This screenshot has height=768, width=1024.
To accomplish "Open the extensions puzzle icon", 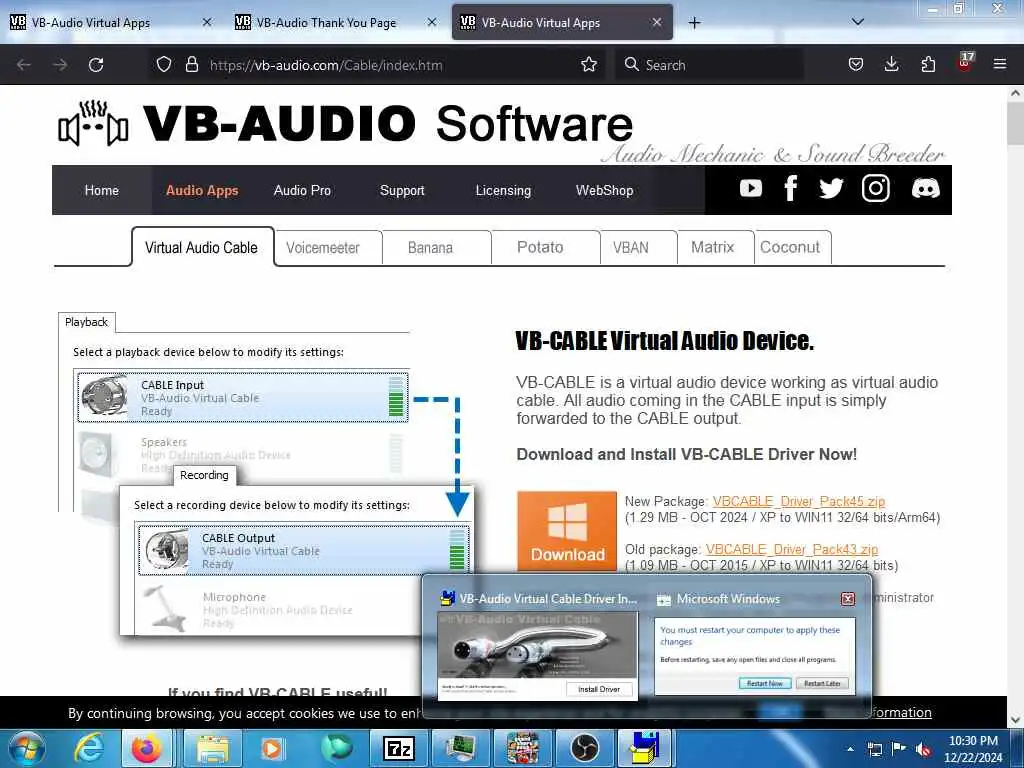I will click(928, 65).
